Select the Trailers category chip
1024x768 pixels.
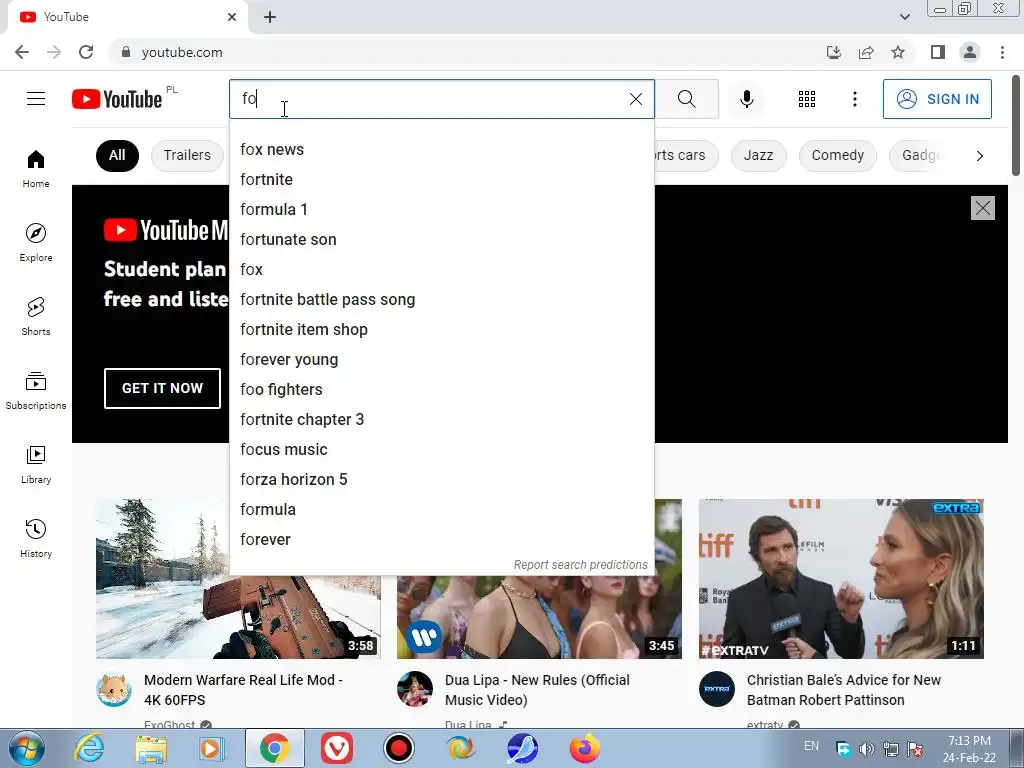(x=187, y=155)
